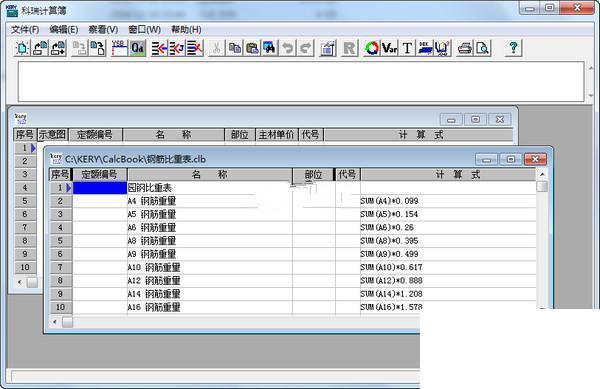Click the Paste clipboard icon
The image size is (600, 389).
click(x=252, y=48)
